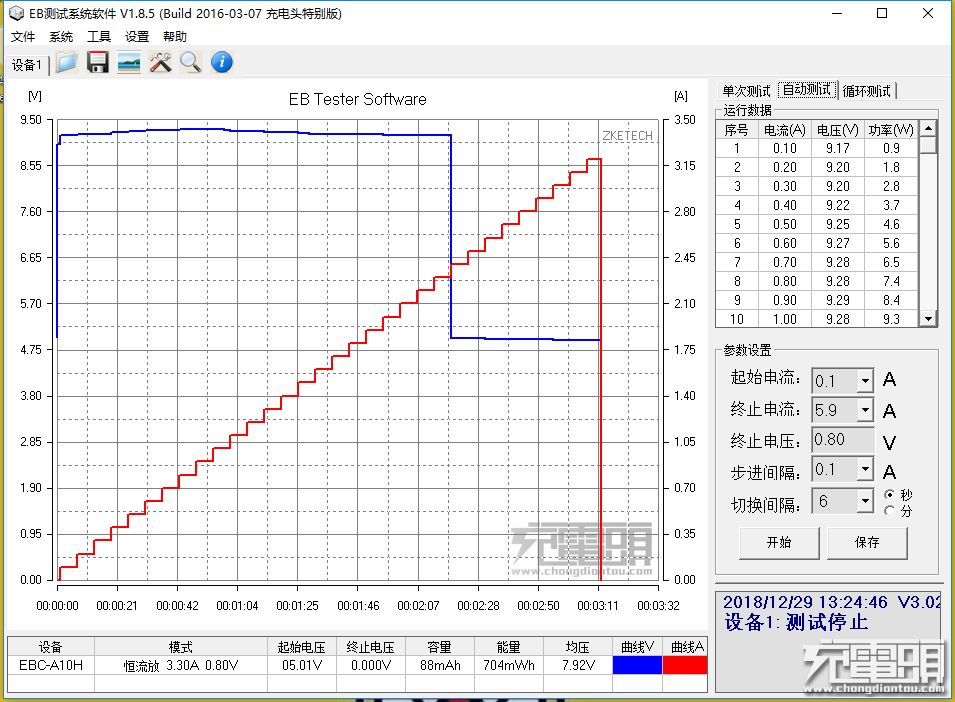Expand the 步进间隔 dropdown arrow
This screenshot has height=702, width=955.
tap(865, 469)
